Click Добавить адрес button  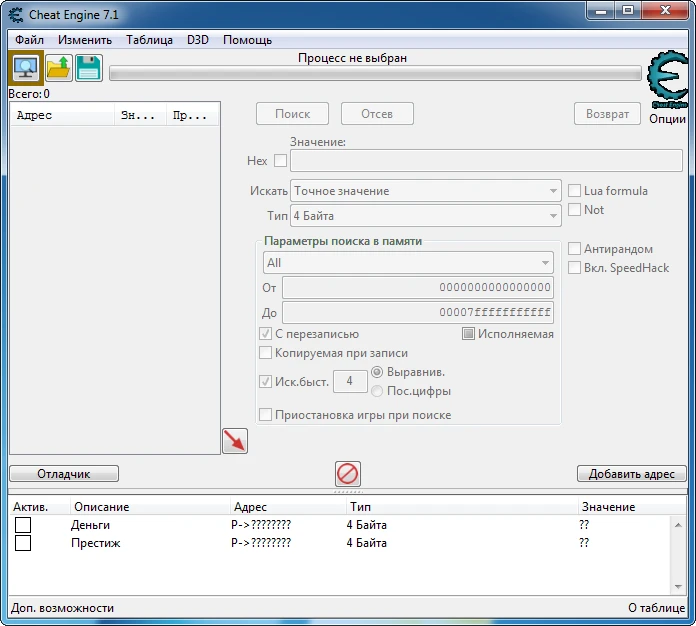pos(632,474)
